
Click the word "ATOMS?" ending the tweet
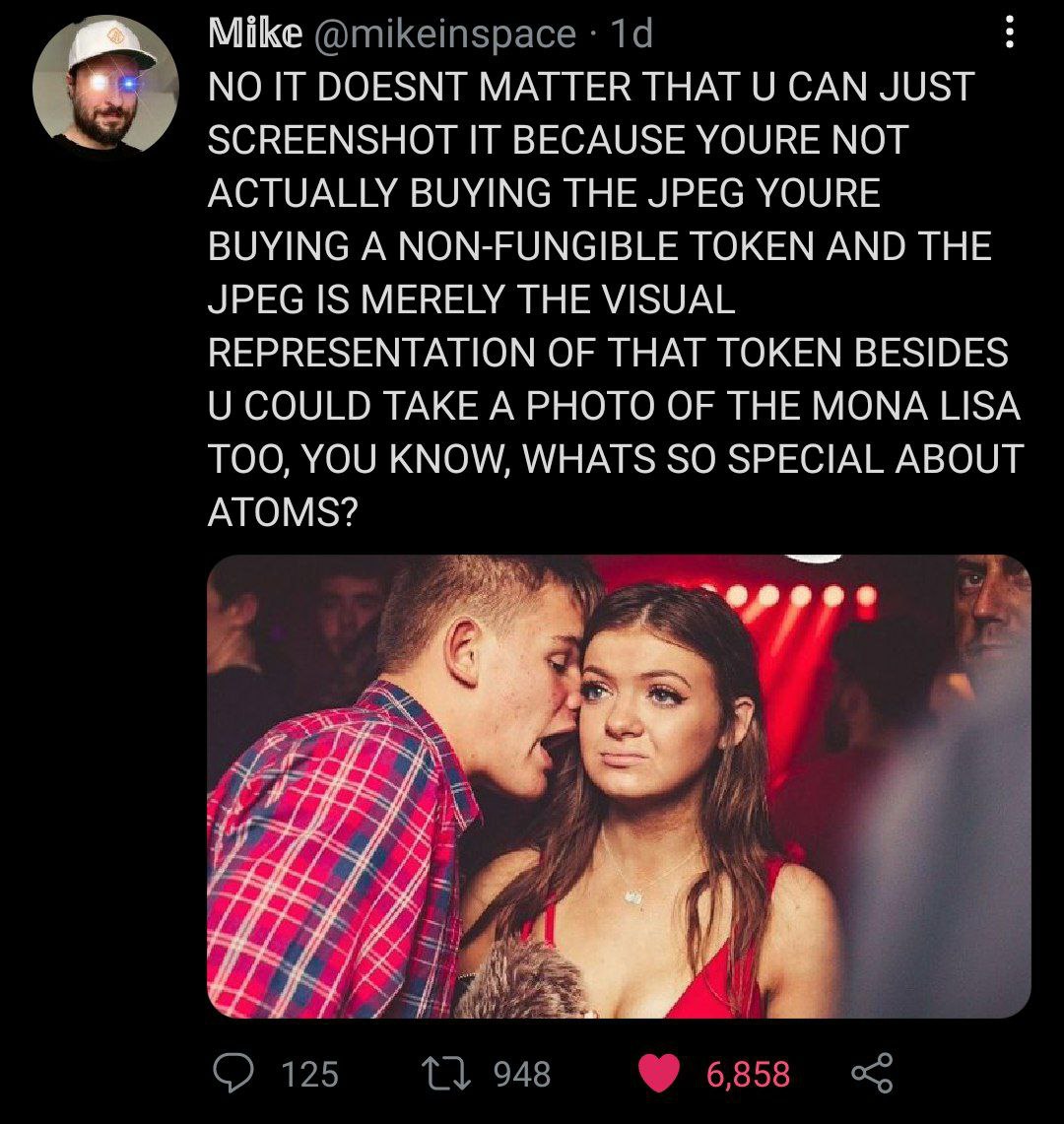(282, 510)
